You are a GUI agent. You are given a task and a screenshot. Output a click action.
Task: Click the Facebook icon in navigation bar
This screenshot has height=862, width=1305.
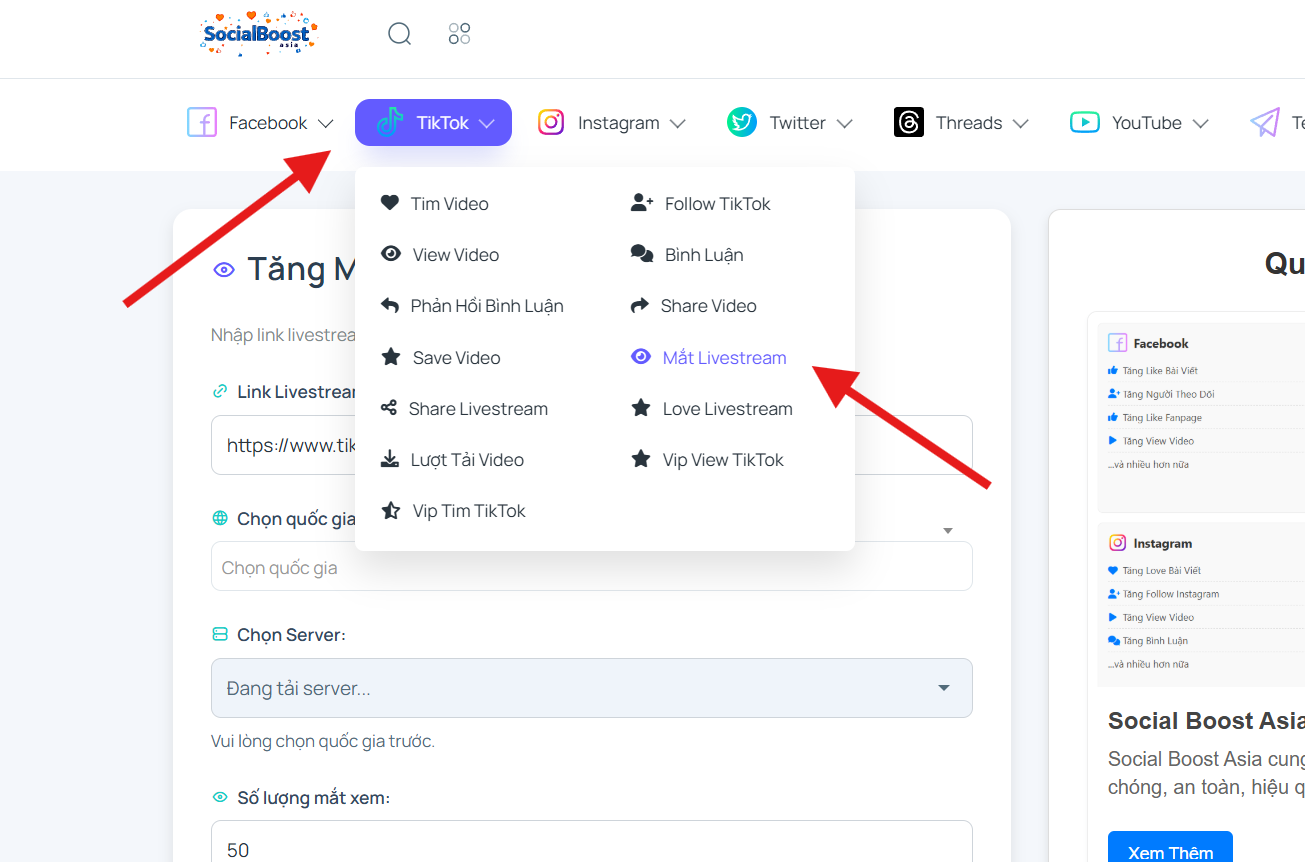pyautogui.click(x=202, y=123)
